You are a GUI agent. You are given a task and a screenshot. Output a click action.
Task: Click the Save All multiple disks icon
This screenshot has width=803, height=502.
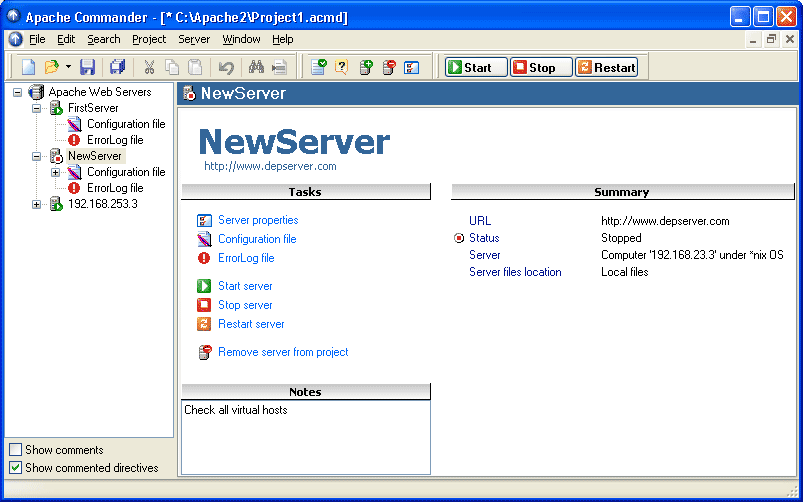pyautogui.click(x=117, y=67)
